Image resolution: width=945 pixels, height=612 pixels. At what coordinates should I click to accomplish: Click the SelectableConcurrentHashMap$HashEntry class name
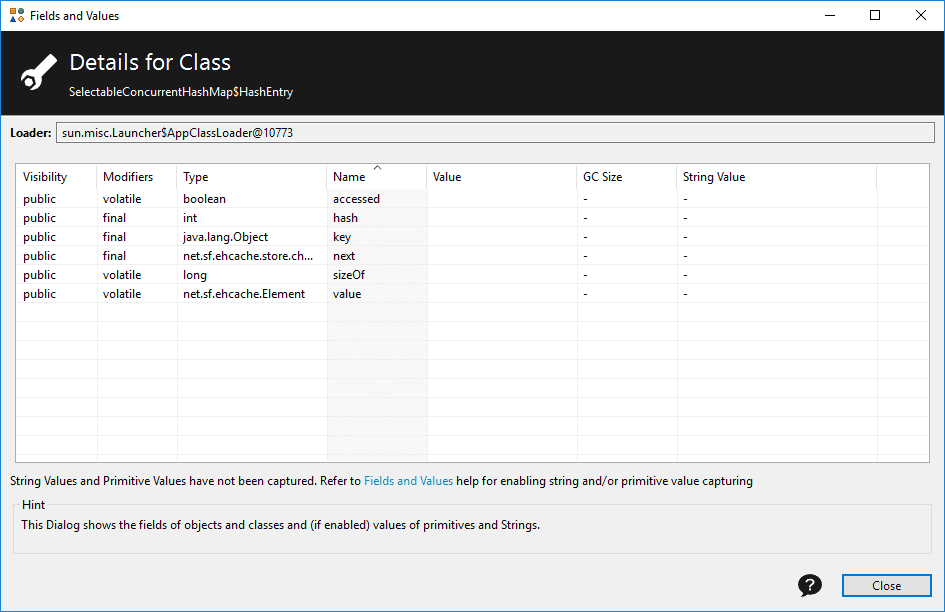tap(181, 92)
